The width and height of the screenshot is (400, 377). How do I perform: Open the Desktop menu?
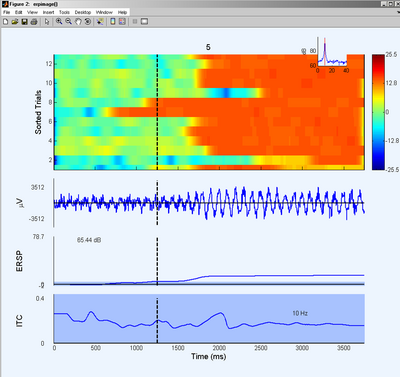(x=83, y=12)
